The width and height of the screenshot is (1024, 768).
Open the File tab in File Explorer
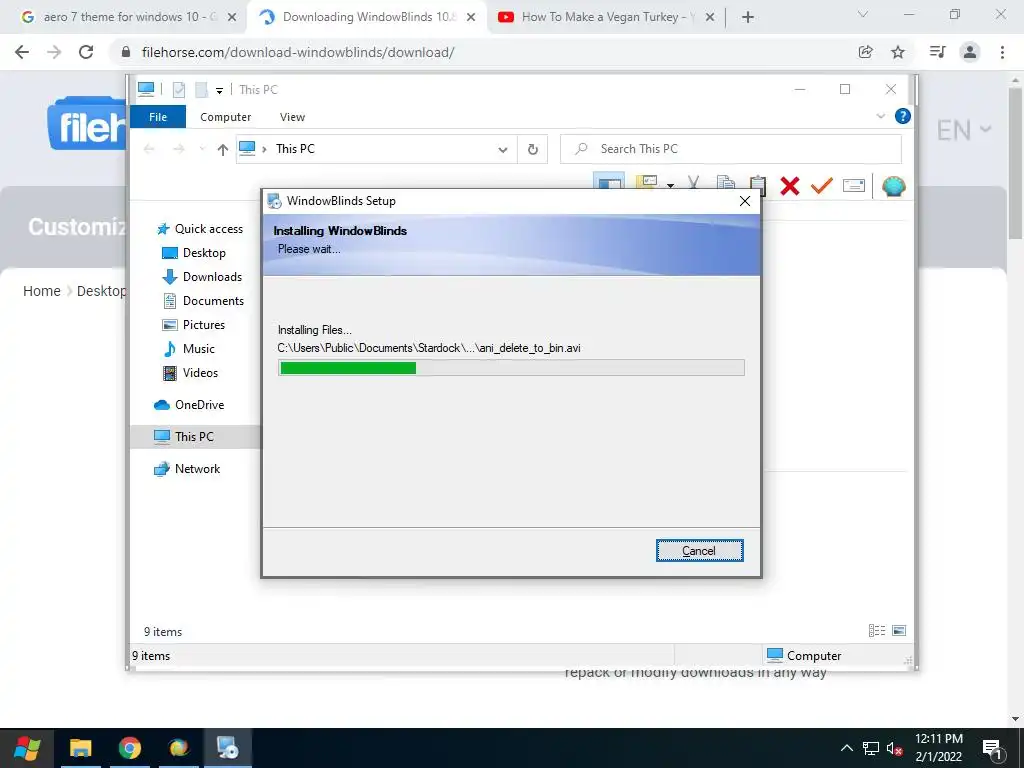[x=158, y=117]
